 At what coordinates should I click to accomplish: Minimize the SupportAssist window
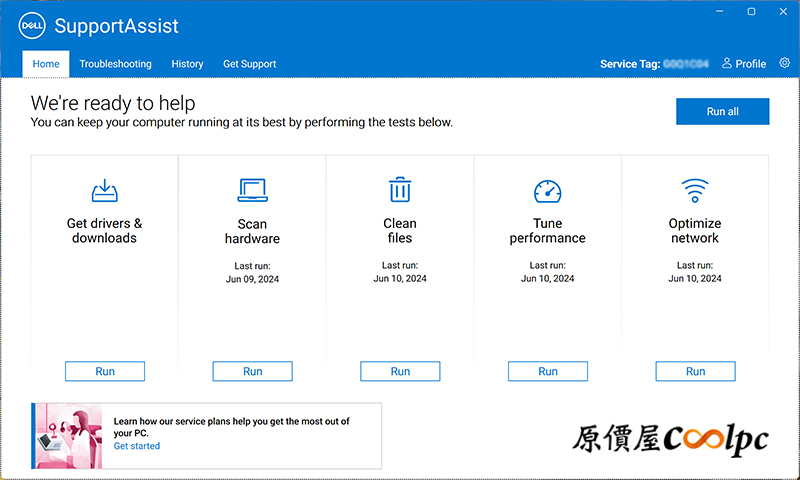tap(719, 11)
